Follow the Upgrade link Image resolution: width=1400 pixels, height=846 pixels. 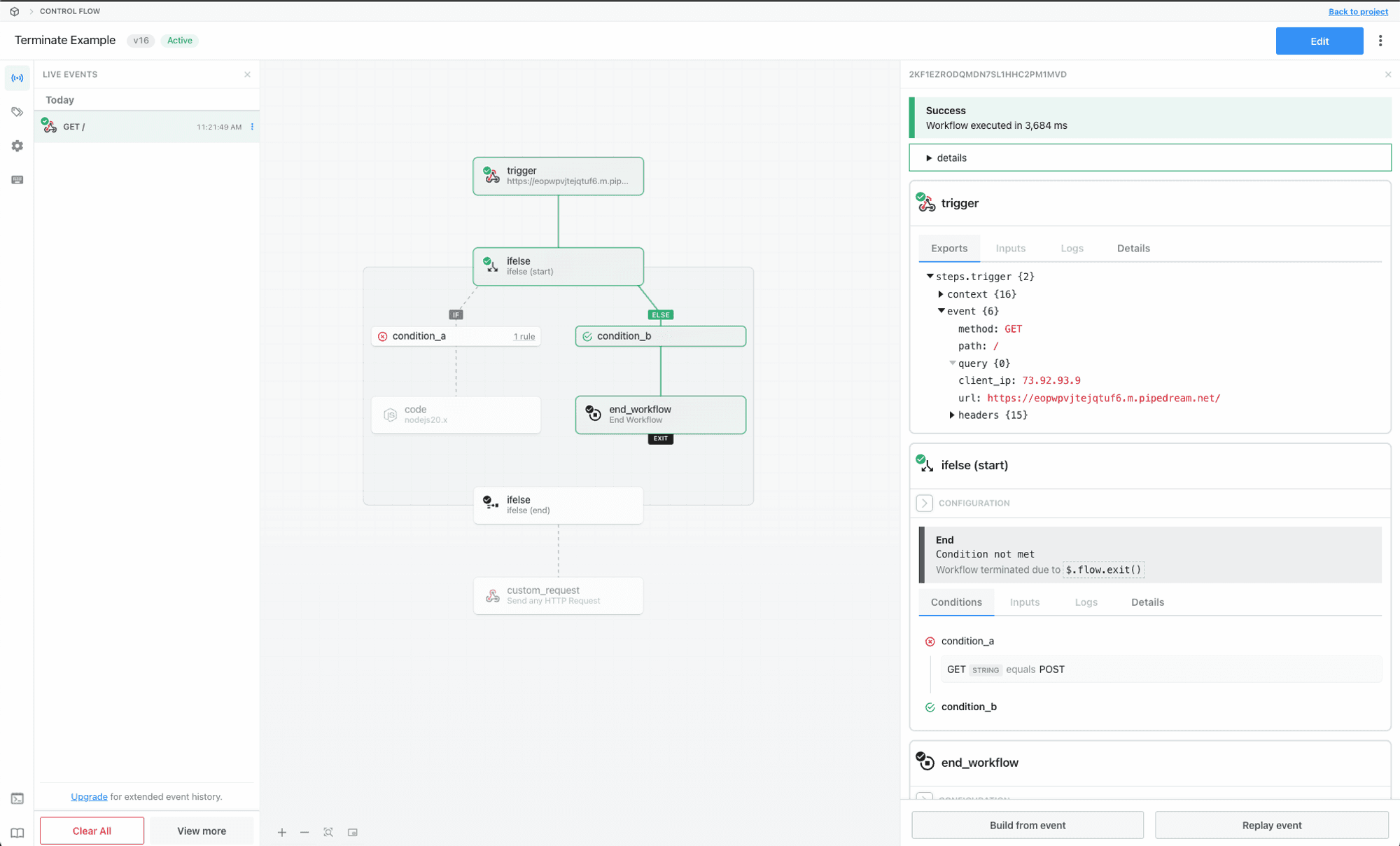click(x=89, y=796)
